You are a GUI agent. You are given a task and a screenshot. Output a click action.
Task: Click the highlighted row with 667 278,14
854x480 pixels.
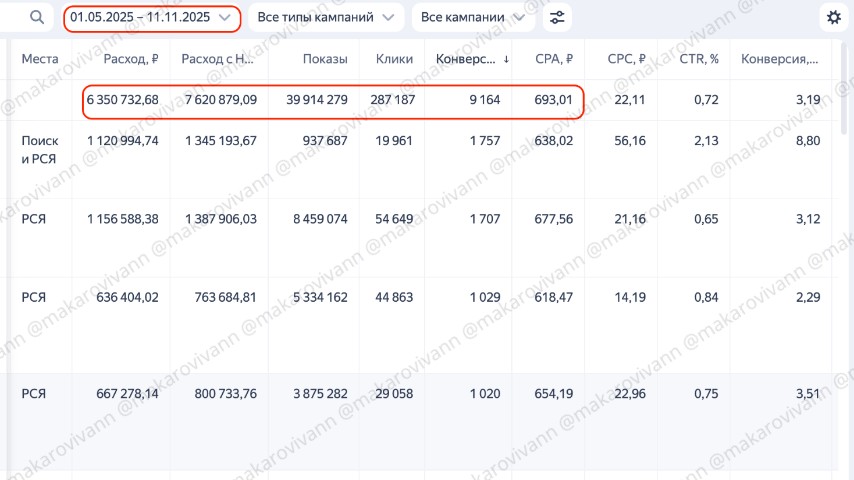[x=122, y=394]
